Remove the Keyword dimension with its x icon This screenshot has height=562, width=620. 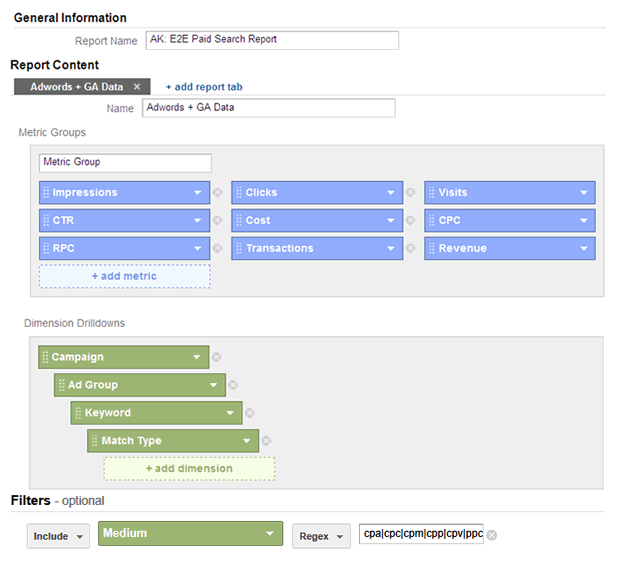[250, 413]
